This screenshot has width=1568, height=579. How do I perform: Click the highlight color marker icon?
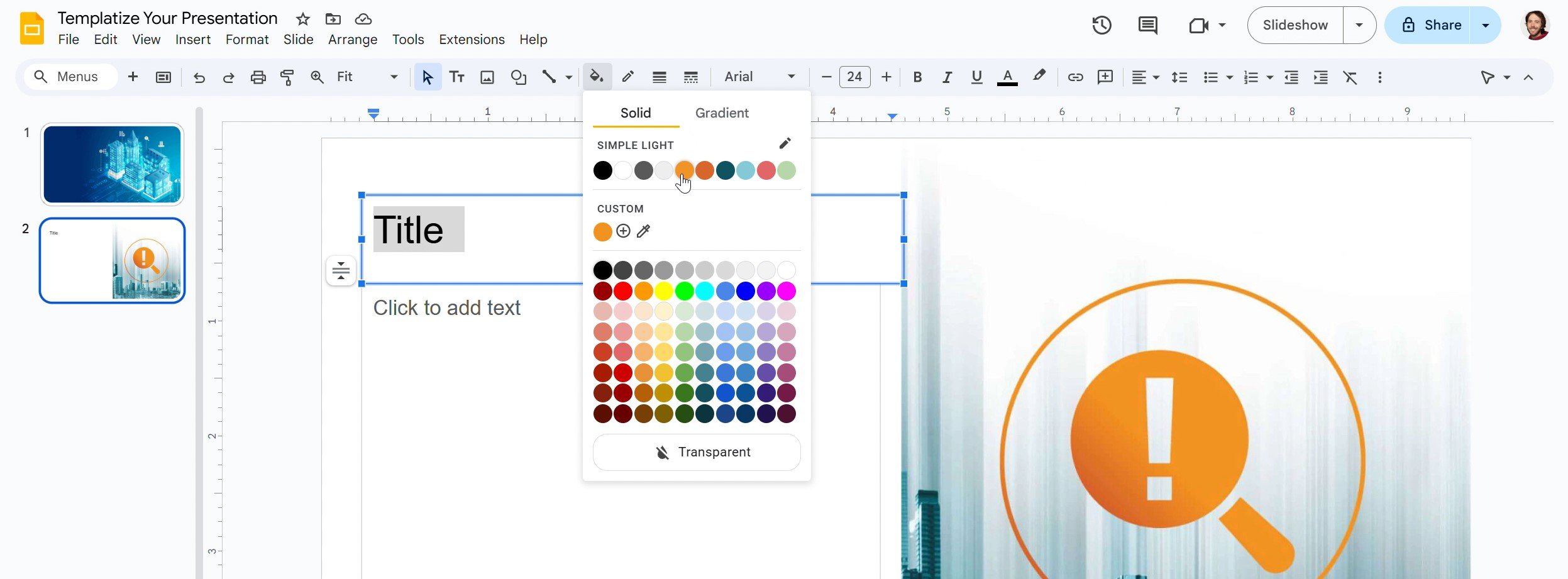pyautogui.click(x=1039, y=77)
